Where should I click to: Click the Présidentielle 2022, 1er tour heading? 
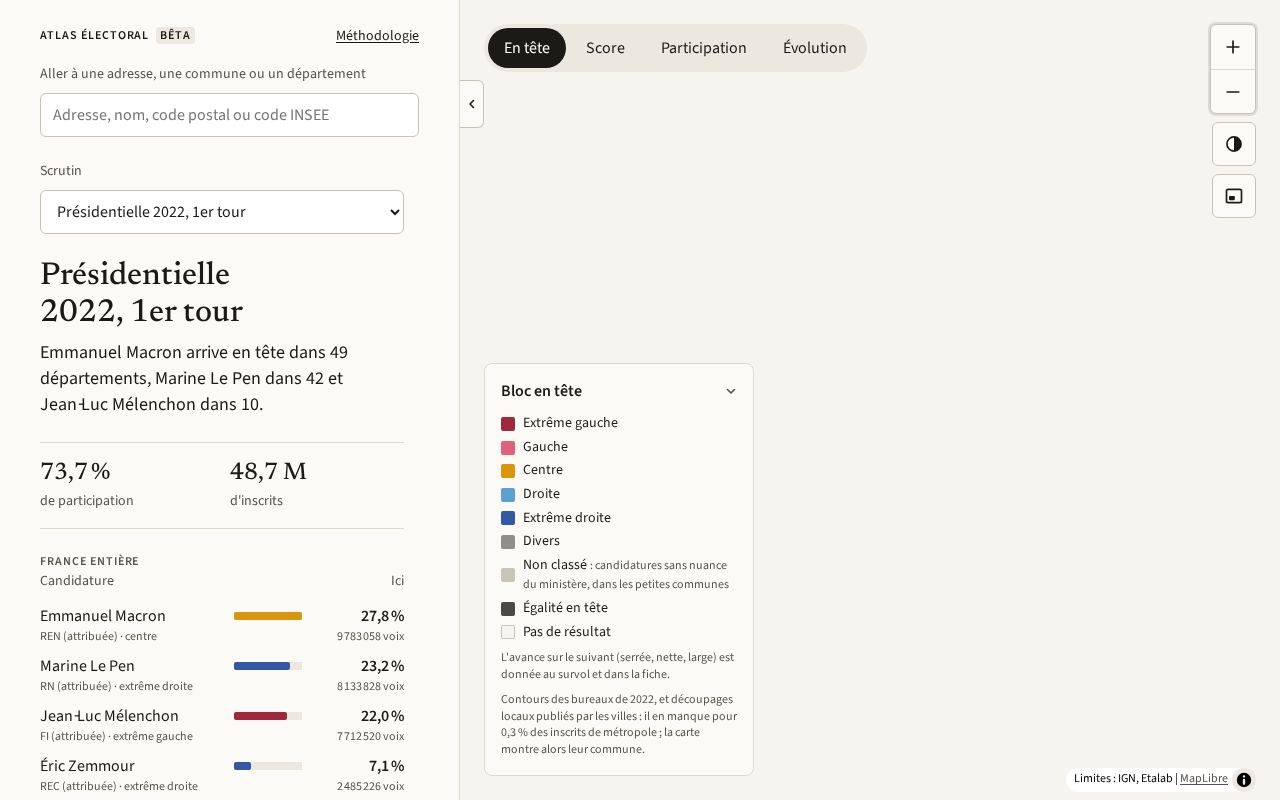(141, 292)
